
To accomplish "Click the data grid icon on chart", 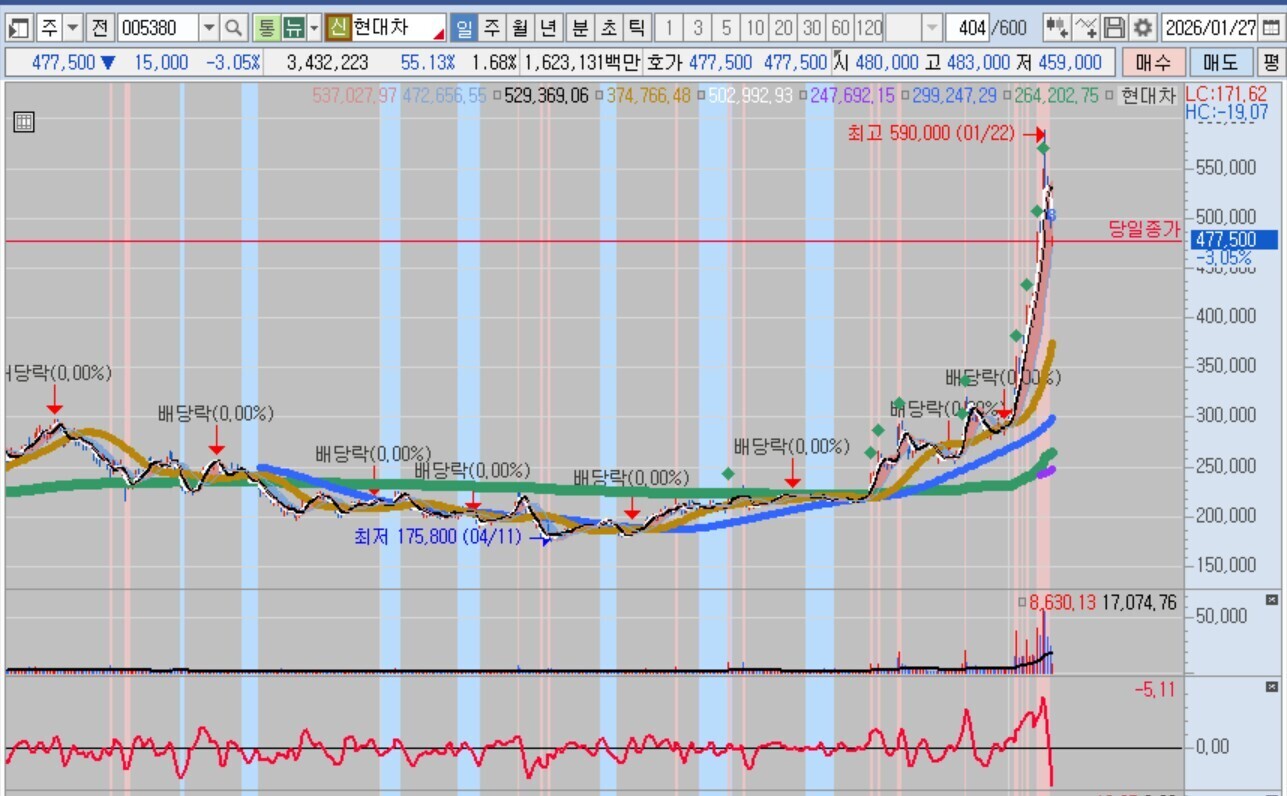I will click(x=24, y=123).
